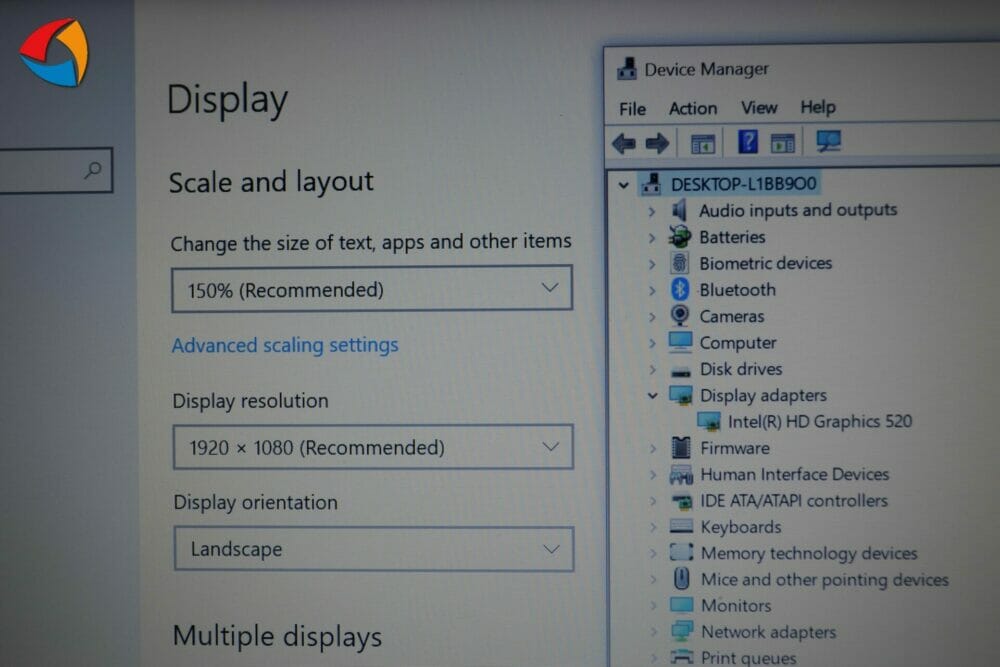Click the Device Manager title bar icon
The height and width of the screenshot is (667, 1000).
pos(627,69)
